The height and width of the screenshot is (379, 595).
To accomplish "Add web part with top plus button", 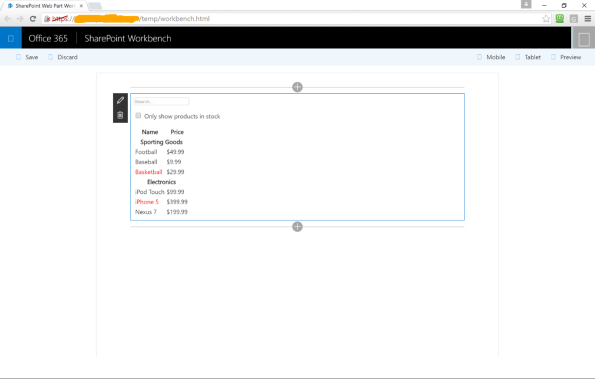I will [298, 87].
